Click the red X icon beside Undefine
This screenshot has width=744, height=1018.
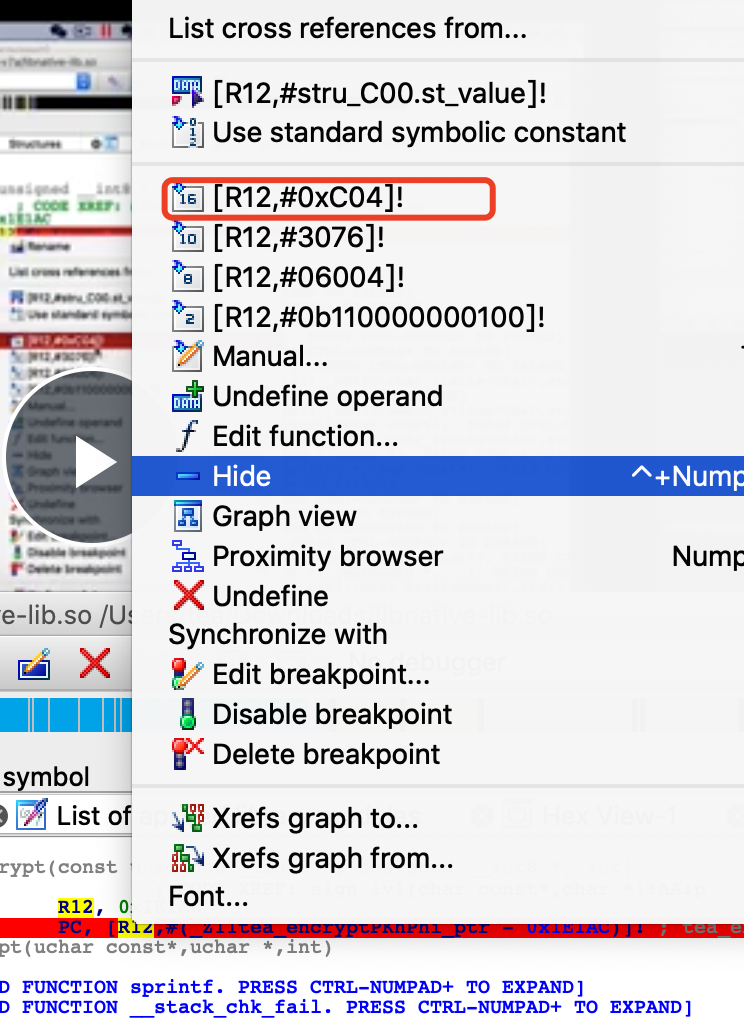coord(188,595)
